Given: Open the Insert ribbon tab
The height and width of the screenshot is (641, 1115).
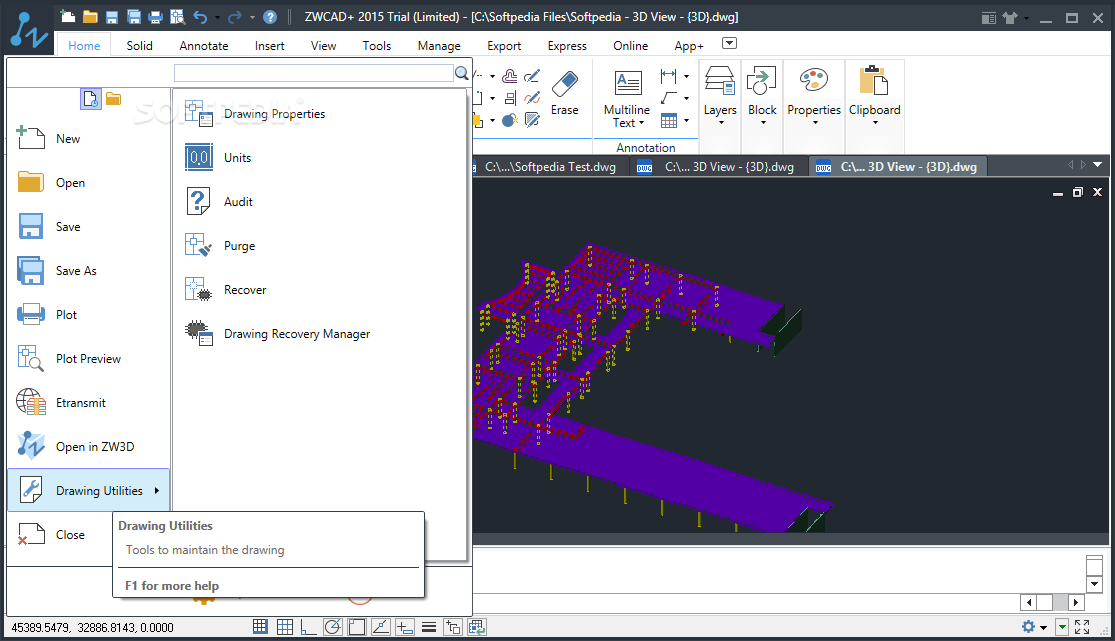Looking at the screenshot, I should click(270, 46).
